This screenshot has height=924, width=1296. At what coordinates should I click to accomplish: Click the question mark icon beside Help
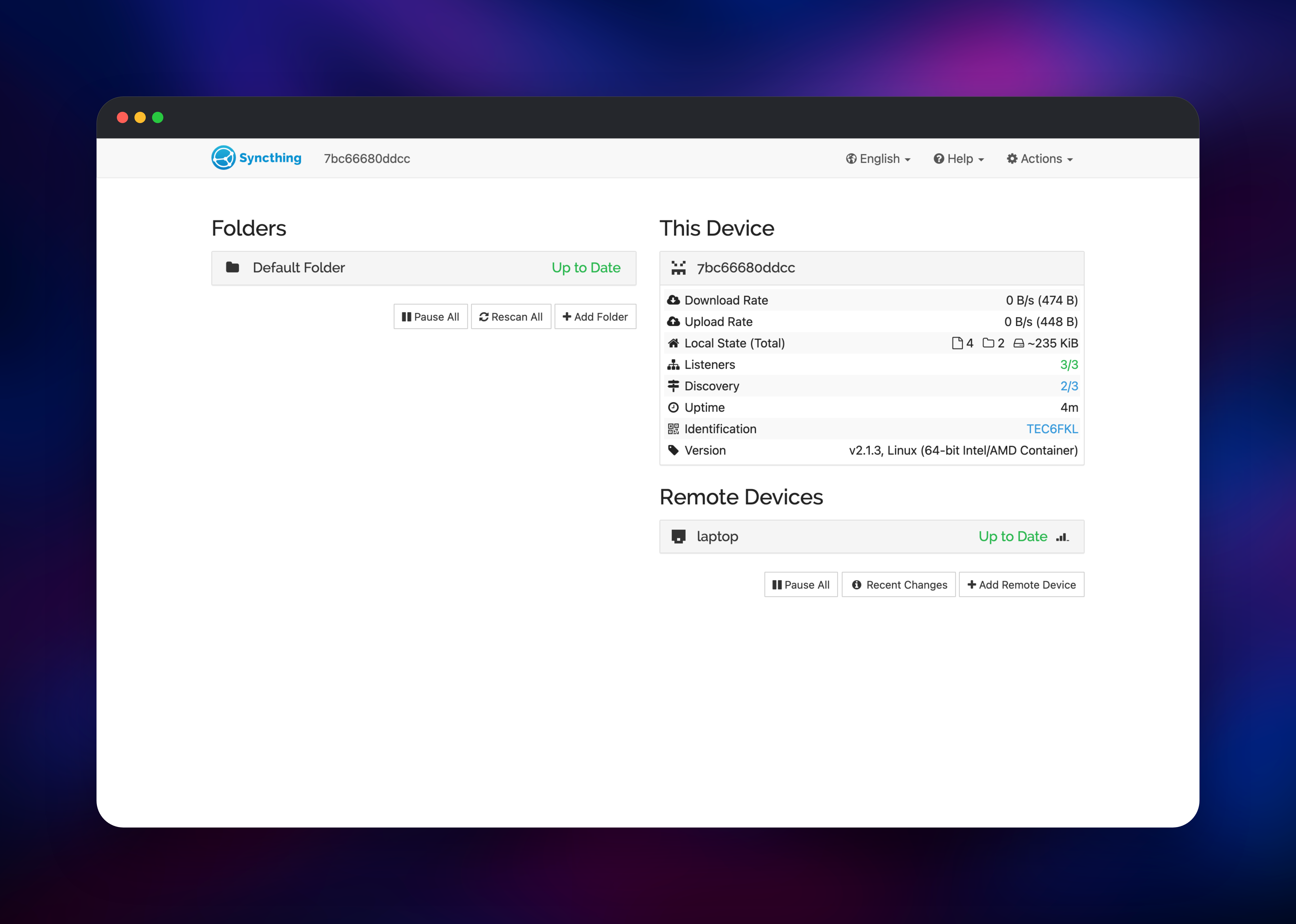tap(939, 159)
